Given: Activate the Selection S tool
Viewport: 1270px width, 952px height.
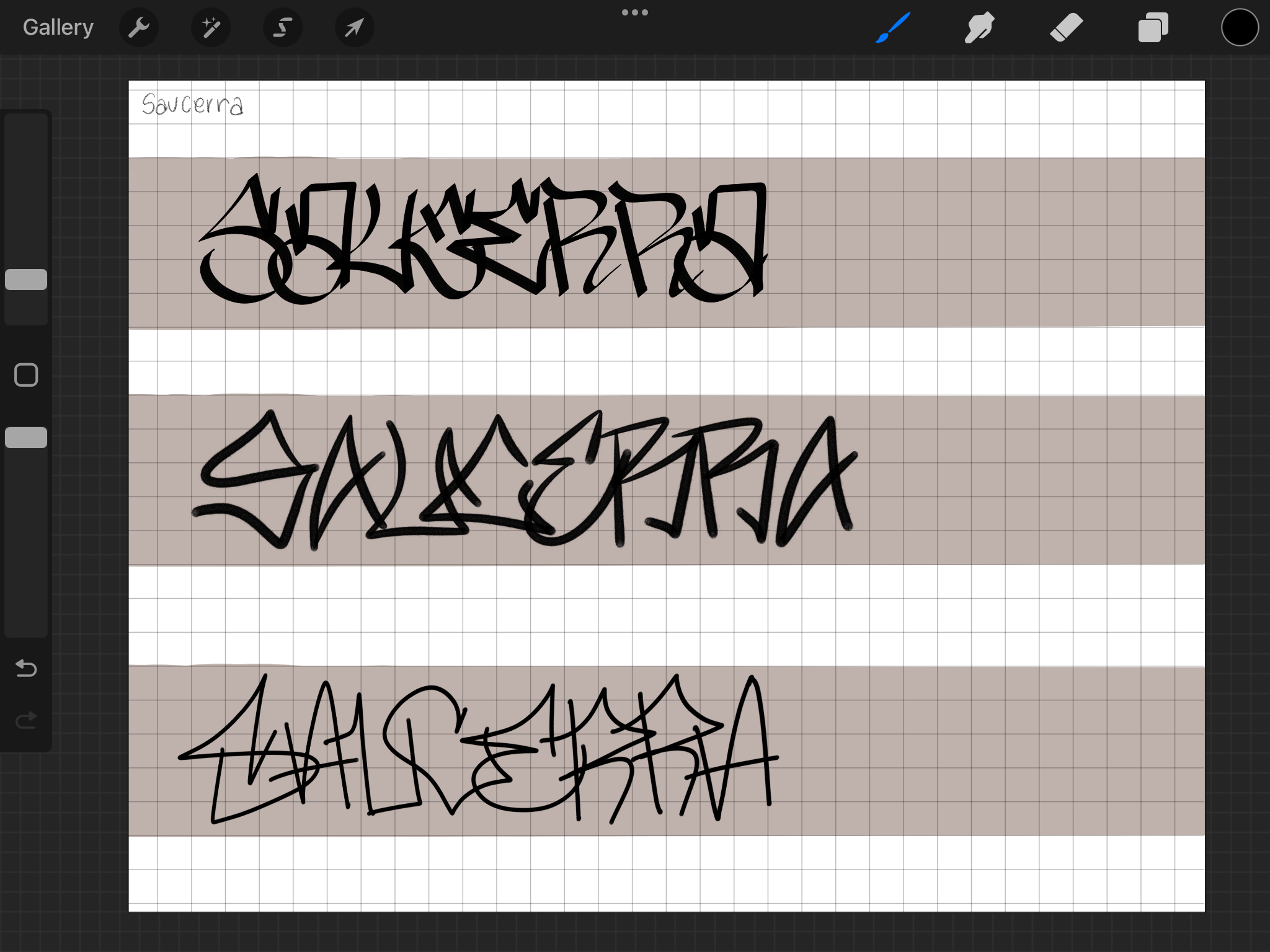Looking at the screenshot, I should pyautogui.click(x=282, y=27).
